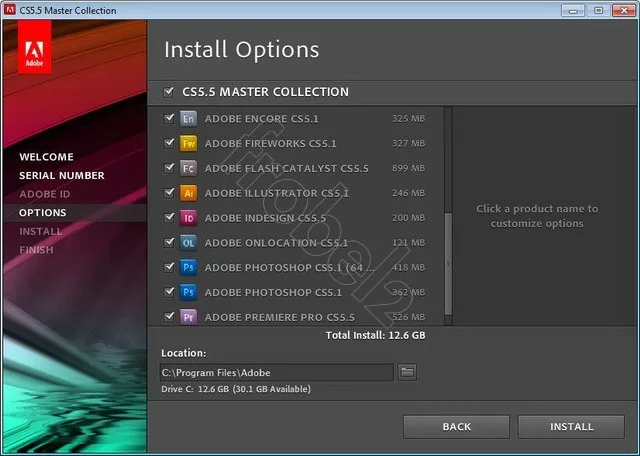Click the Total Install: 12.6 GB text
This screenshot has height=456, width=640.
[x=376, y=336]
